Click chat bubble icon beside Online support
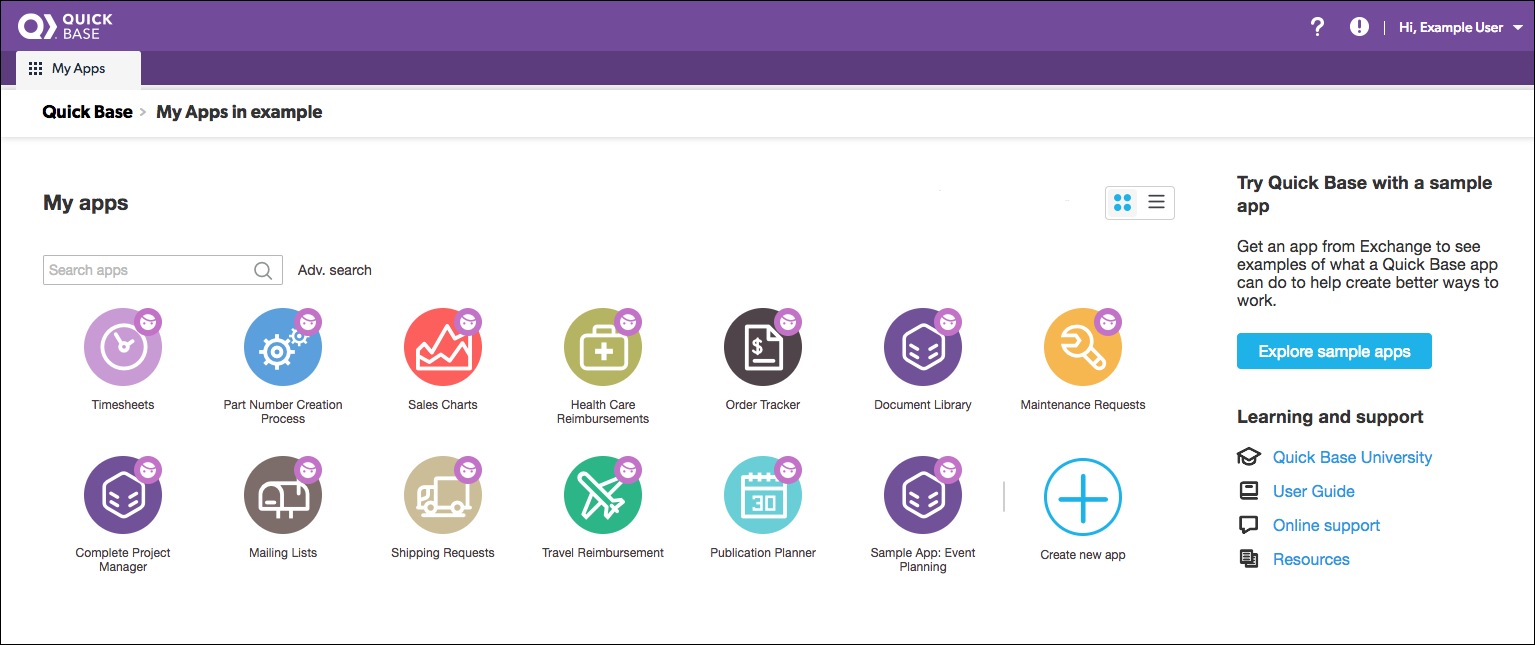Viewport: 1535px width, 645px height. 1249,525
